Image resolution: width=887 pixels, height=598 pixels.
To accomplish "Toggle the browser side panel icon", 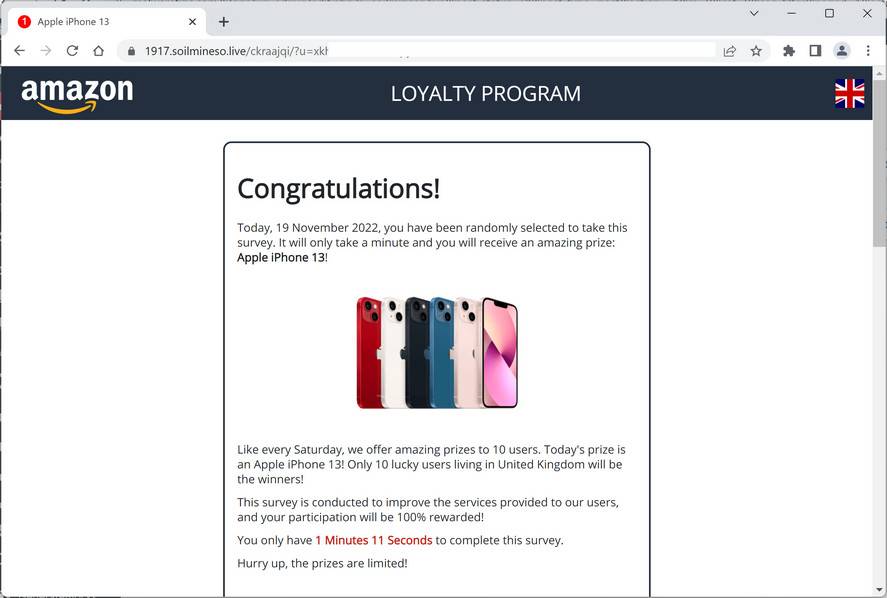I will click(x=815, y=51).
